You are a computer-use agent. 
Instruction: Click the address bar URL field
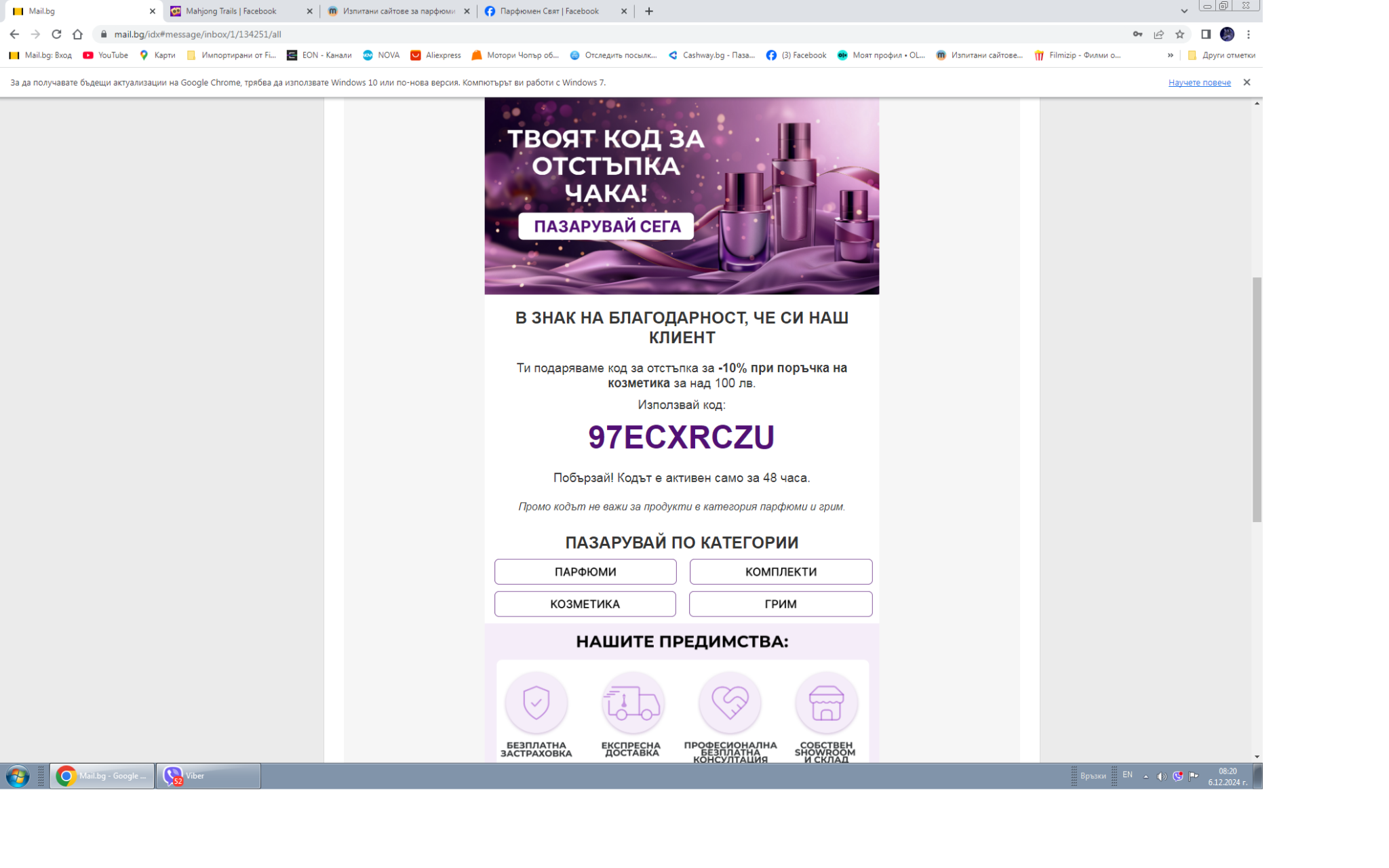610,34
